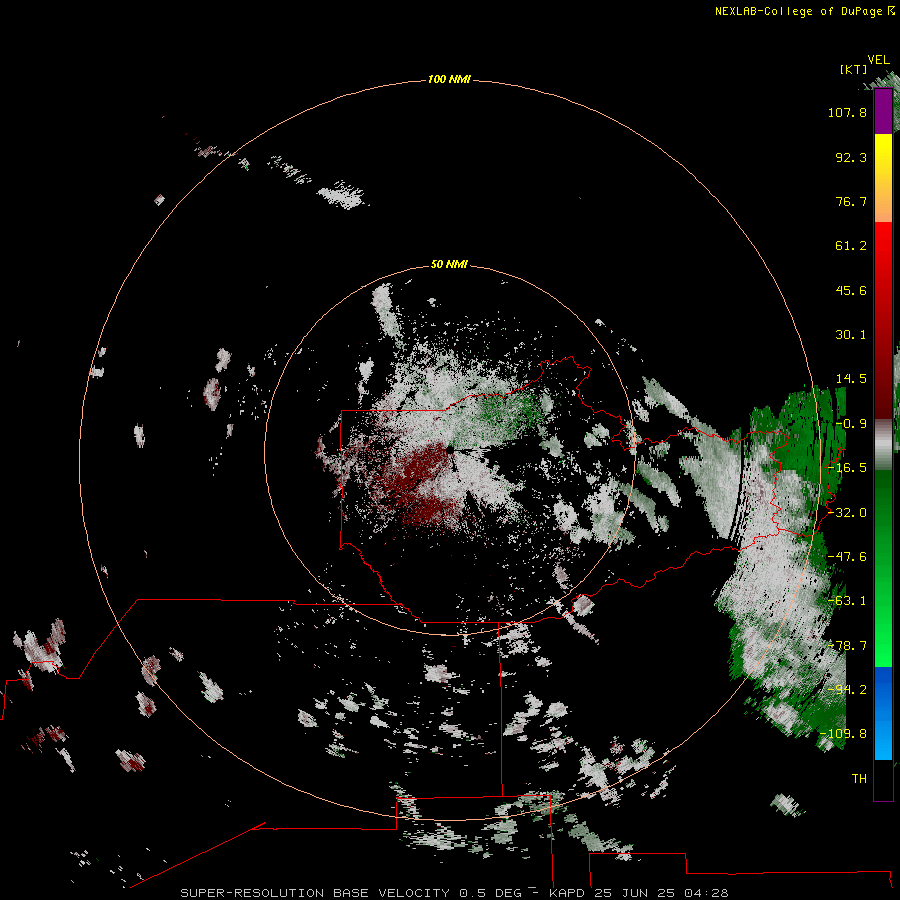This screenshot has height=900, width=900.
Task: Click the [KT] units label
Action: pos(854,69)
